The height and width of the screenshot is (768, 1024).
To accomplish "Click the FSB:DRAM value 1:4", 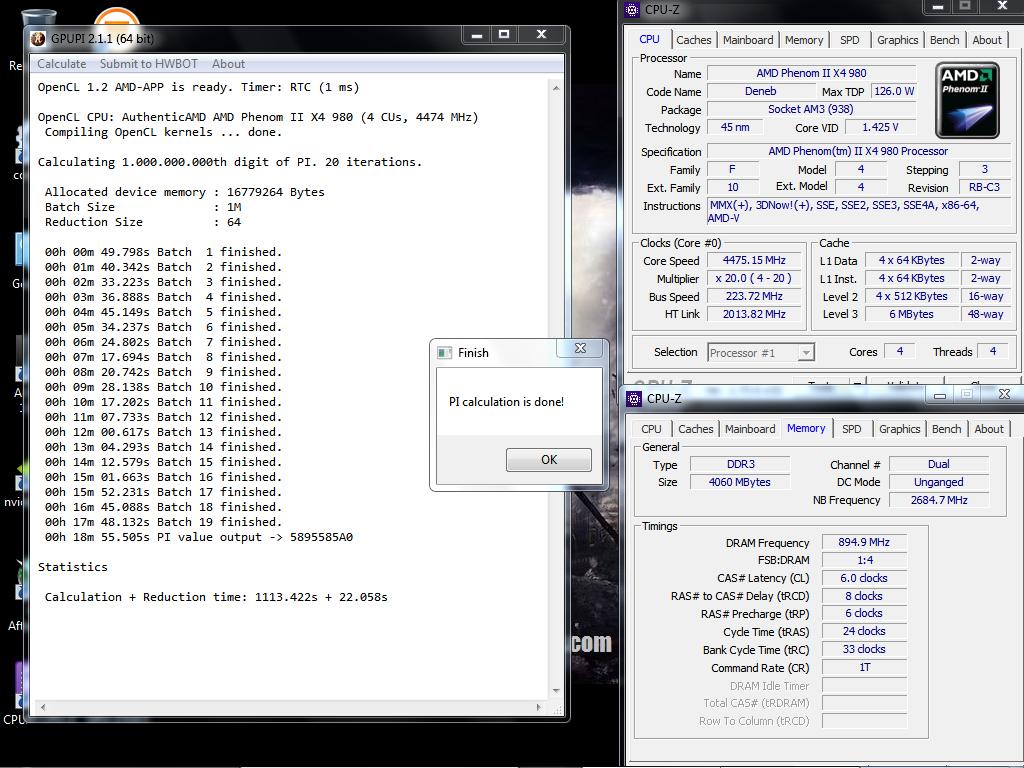I will [864, 560].
